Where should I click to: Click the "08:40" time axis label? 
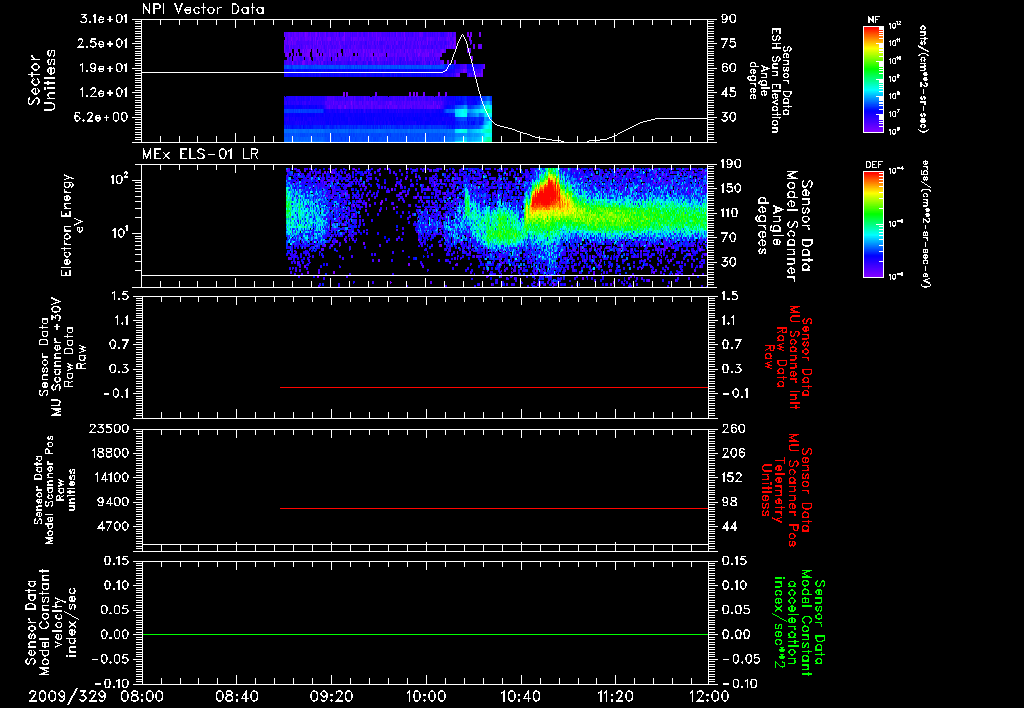236,697
